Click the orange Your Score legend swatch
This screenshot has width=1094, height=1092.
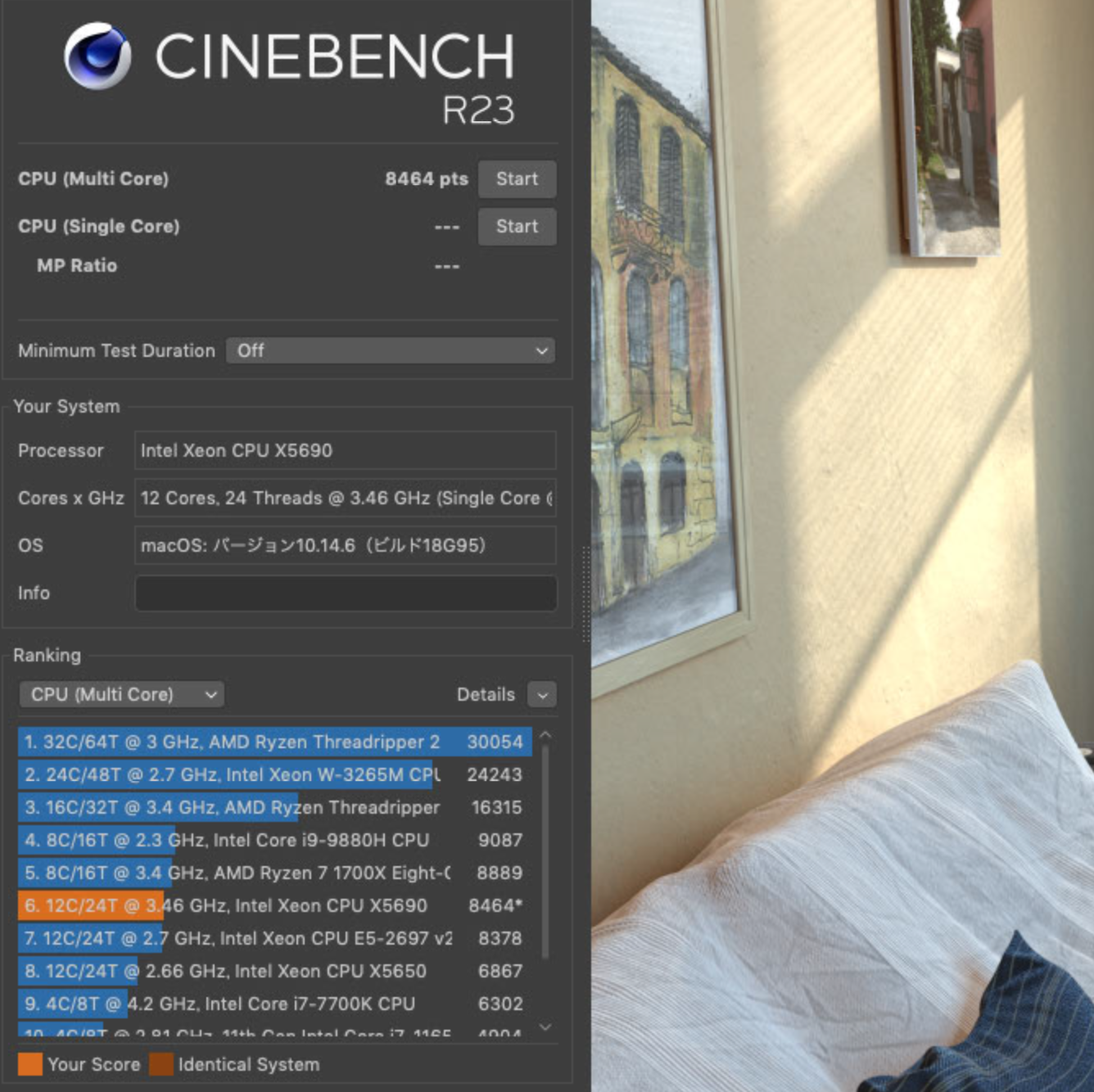[x=30, y=1064]
